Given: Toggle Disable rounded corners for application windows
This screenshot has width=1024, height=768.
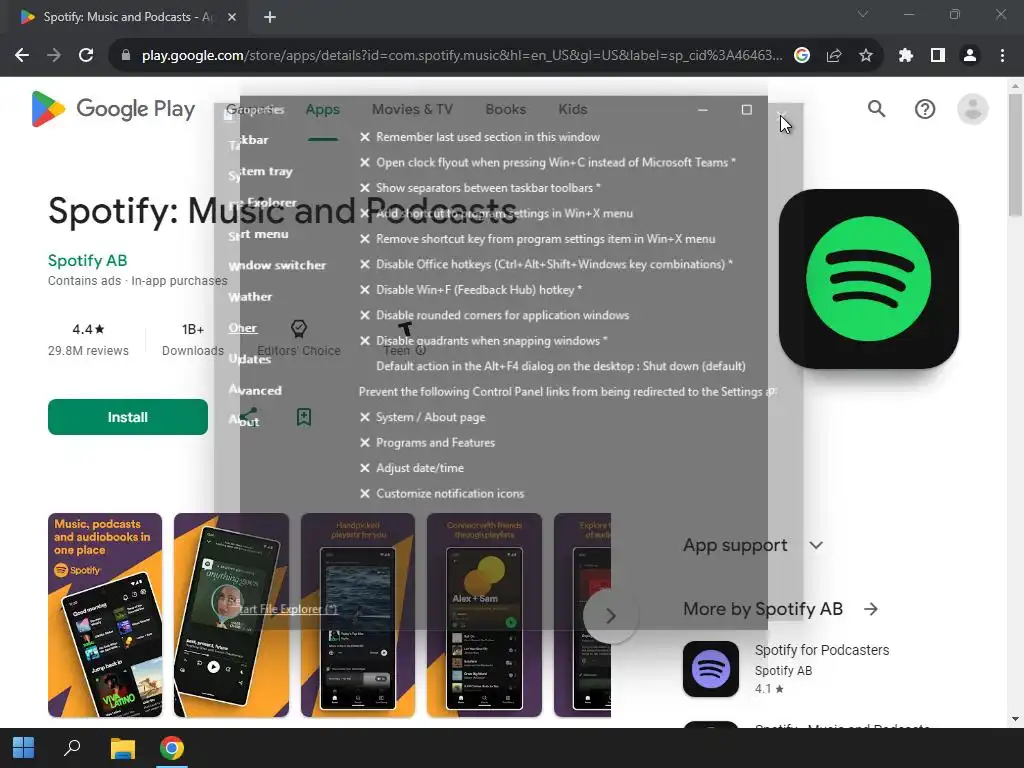Looking at the screenshot, I should tap(494, 315).
